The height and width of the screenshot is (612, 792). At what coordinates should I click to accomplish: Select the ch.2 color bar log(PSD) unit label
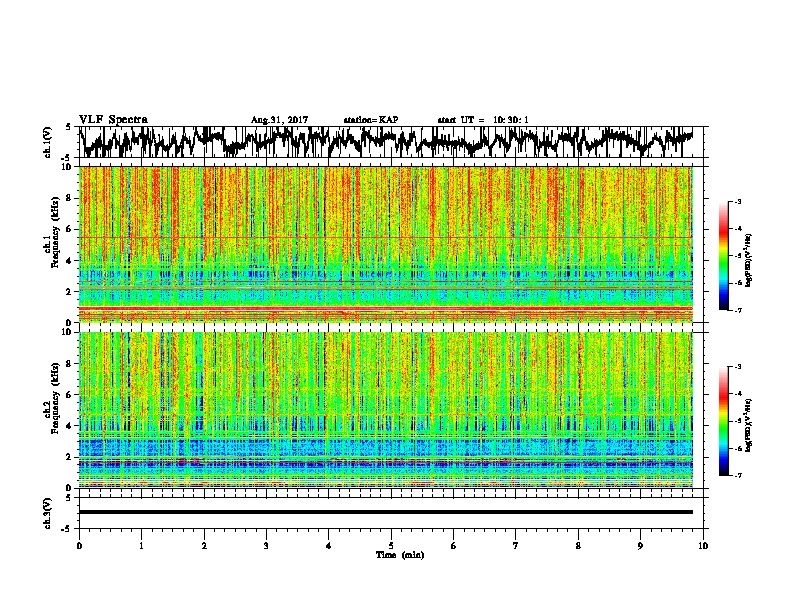pyautogui.click(x=748, y=425)
